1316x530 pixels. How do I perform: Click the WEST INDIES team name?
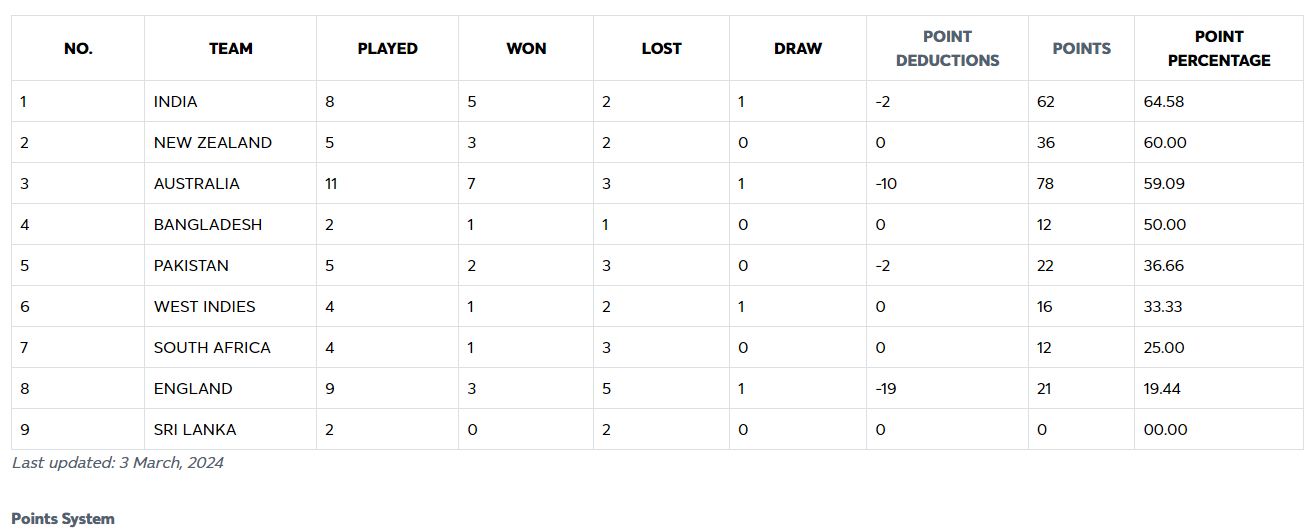coord(205,307)
